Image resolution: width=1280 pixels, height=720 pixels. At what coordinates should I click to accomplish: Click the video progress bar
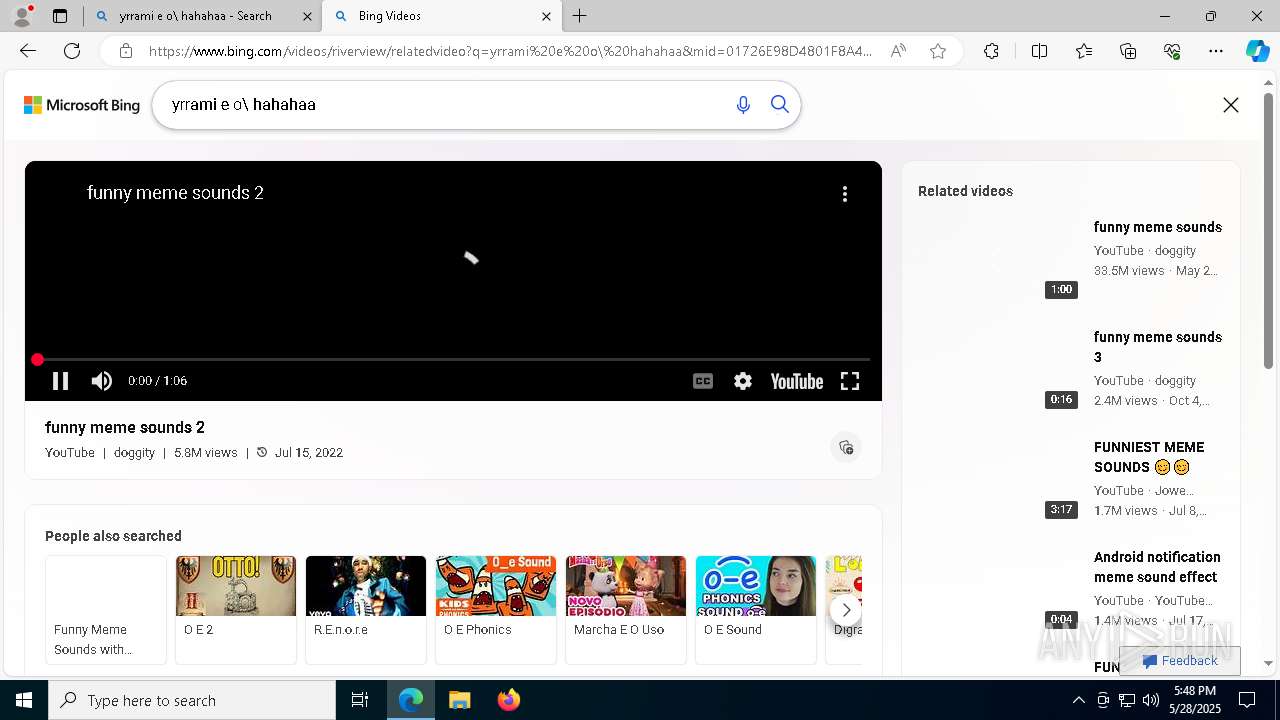click(x=453, y=359)
